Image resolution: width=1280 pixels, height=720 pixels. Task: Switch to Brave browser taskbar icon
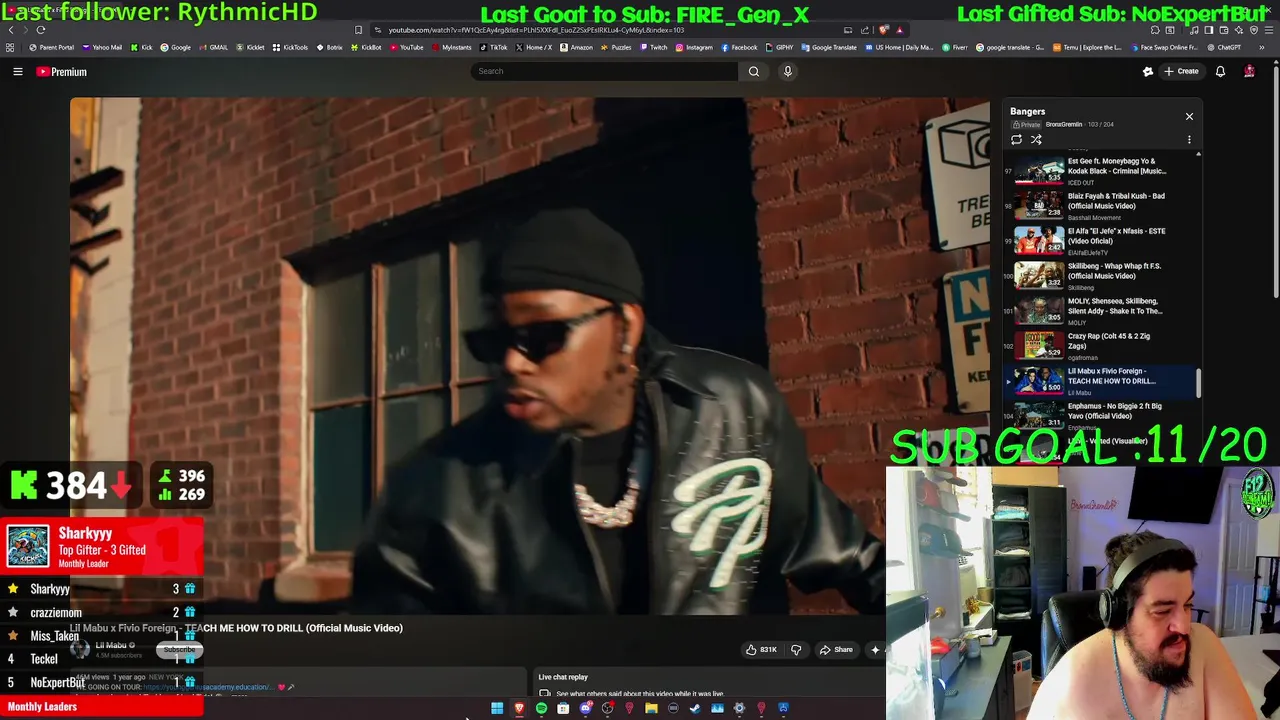(519, 709)
